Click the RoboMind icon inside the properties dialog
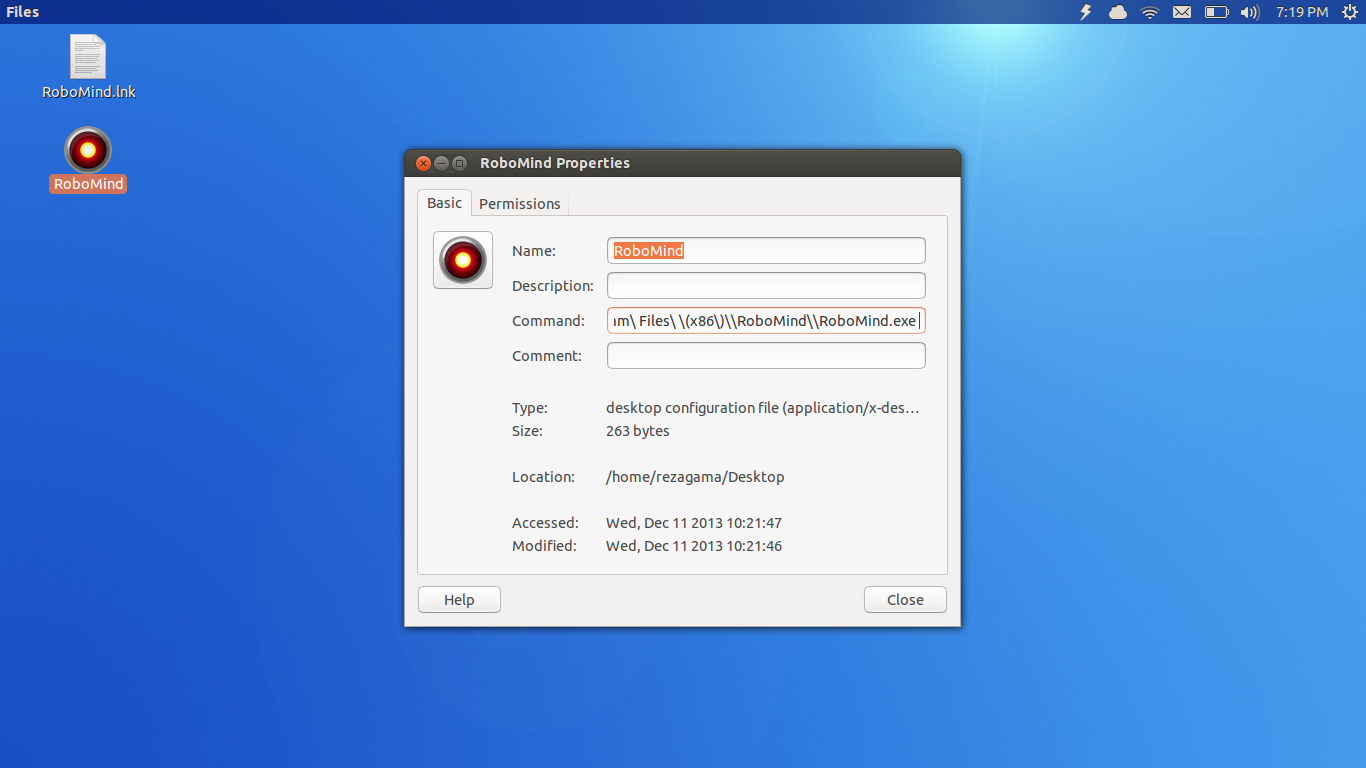Viewport: 1366px width, 768px height. pyautogui.click(x=462, y=260)
